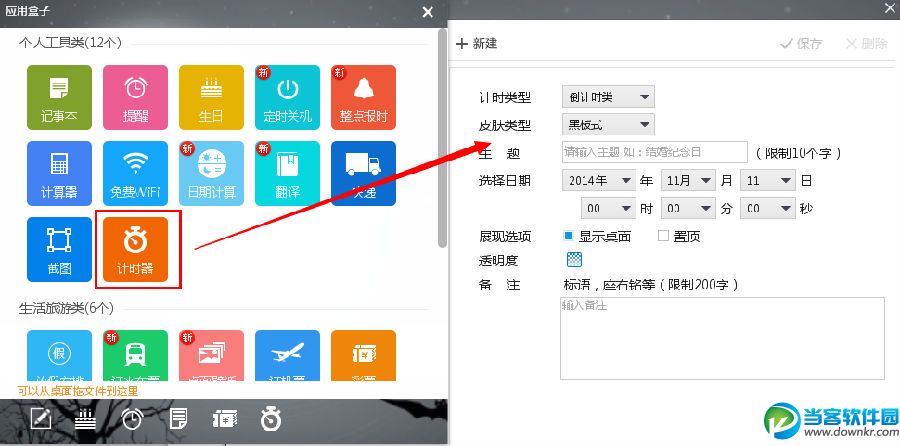Click the 选择日期 label
The image size is (900, 446).
pos(505,181)
